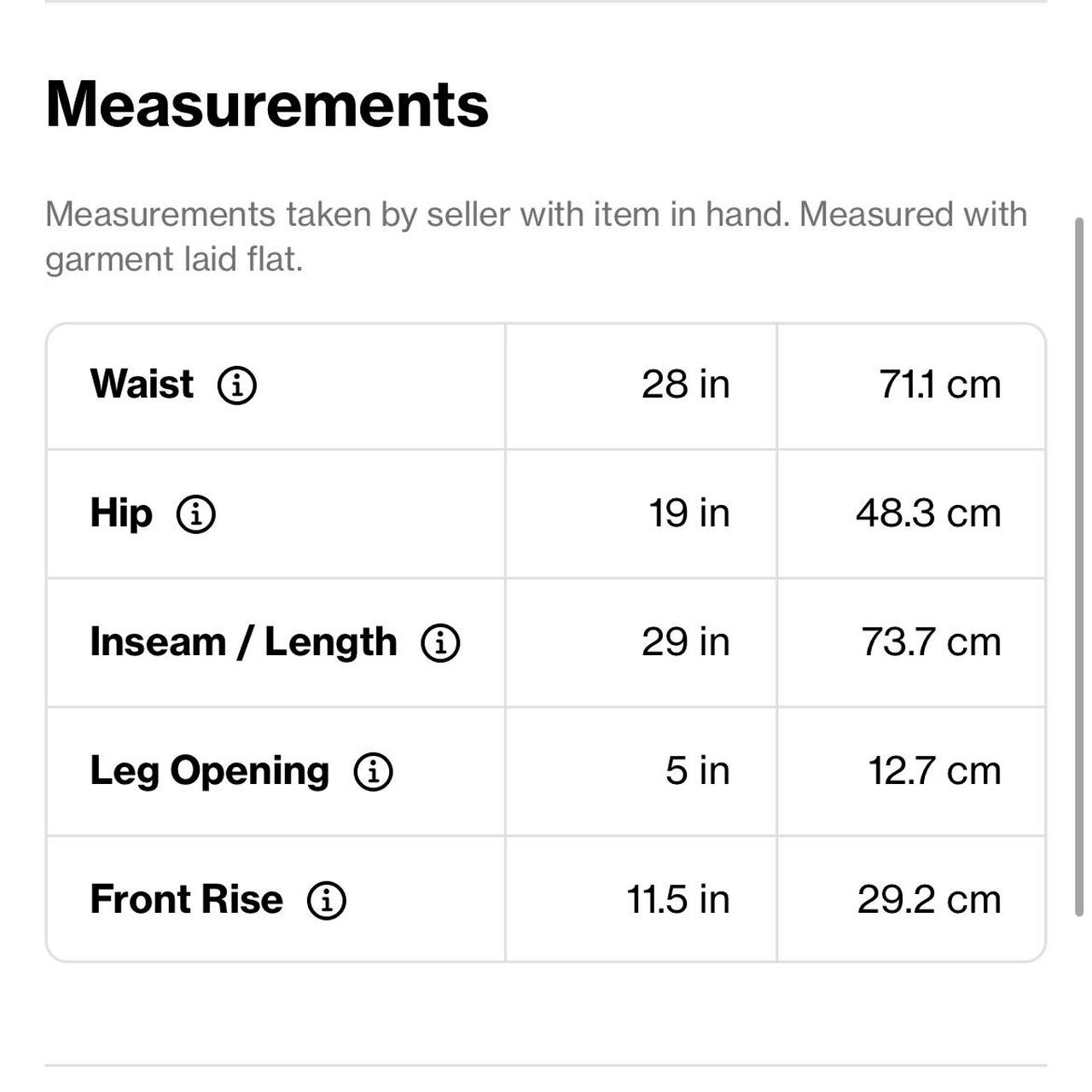Click the Waist info icon
Image resolution: width=1092 pixels, height=1092 pixels.
tap(237, 385)
